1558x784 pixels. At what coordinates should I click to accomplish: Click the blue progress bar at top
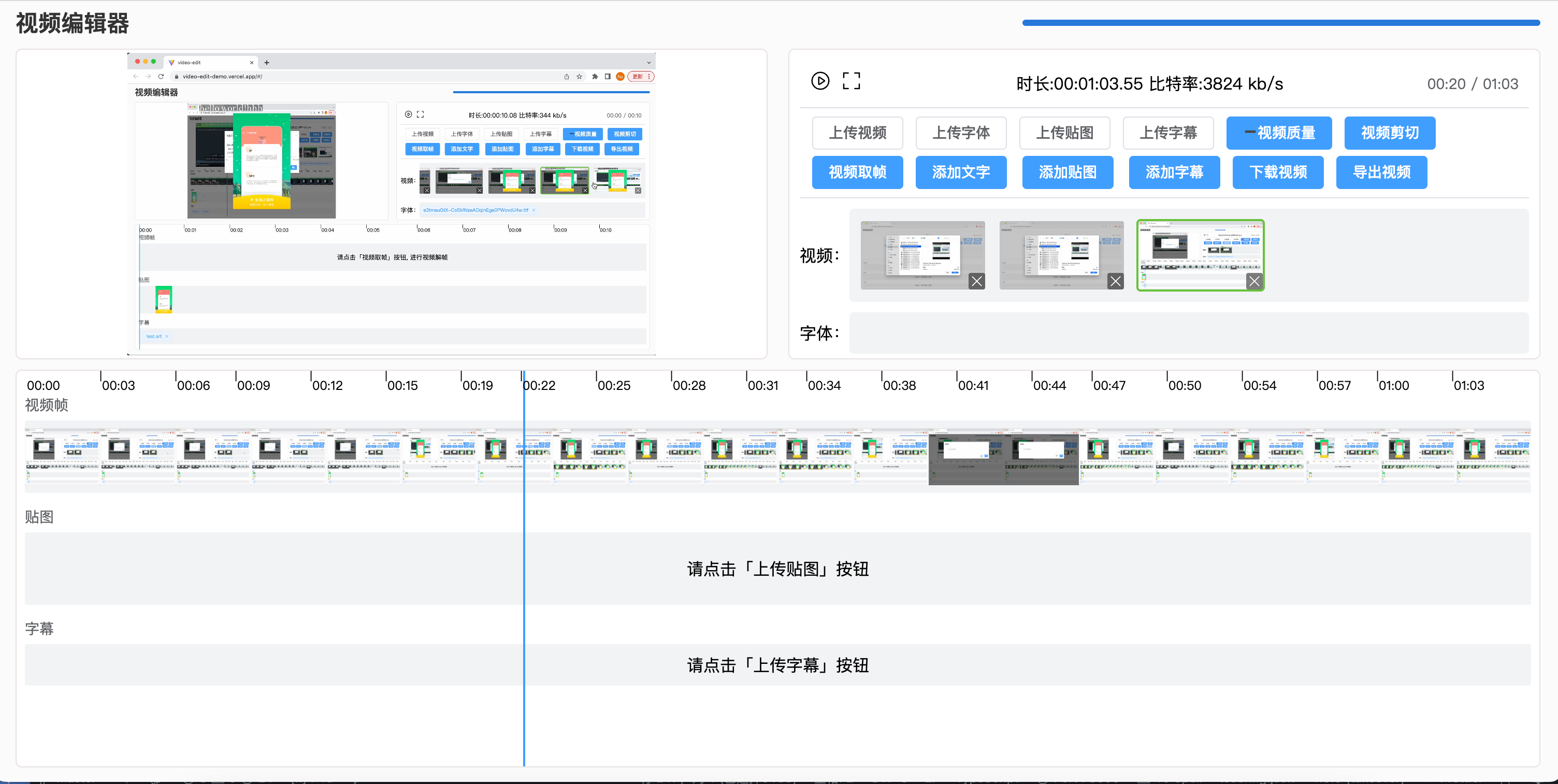coord(1280,23)
